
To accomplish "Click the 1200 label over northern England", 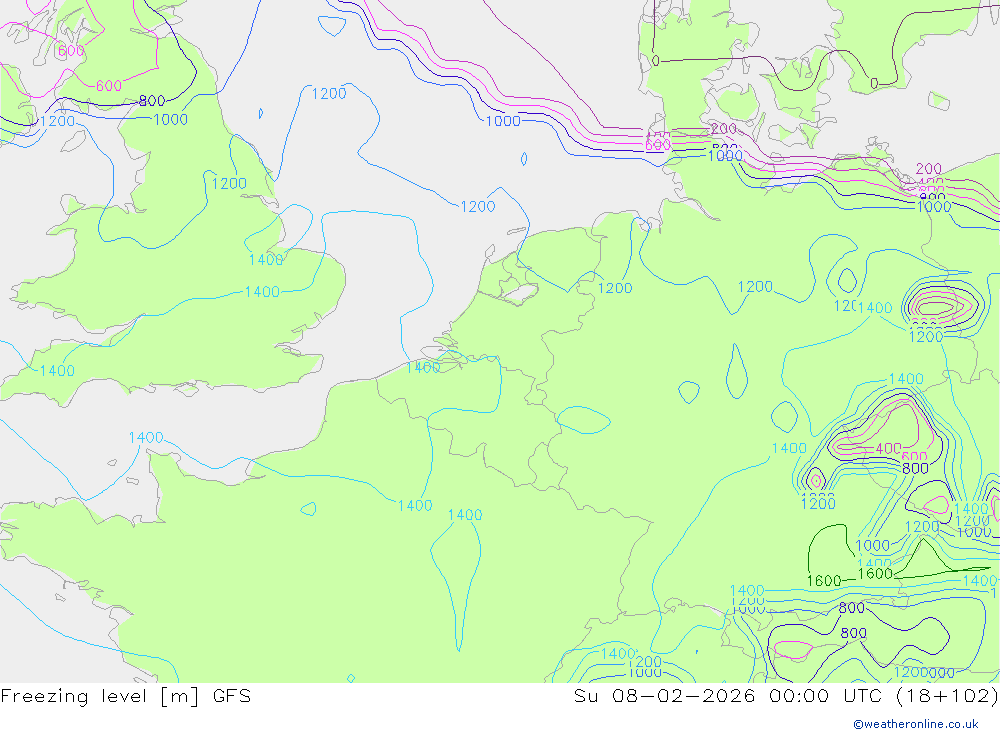I will (x=229, y=184).
